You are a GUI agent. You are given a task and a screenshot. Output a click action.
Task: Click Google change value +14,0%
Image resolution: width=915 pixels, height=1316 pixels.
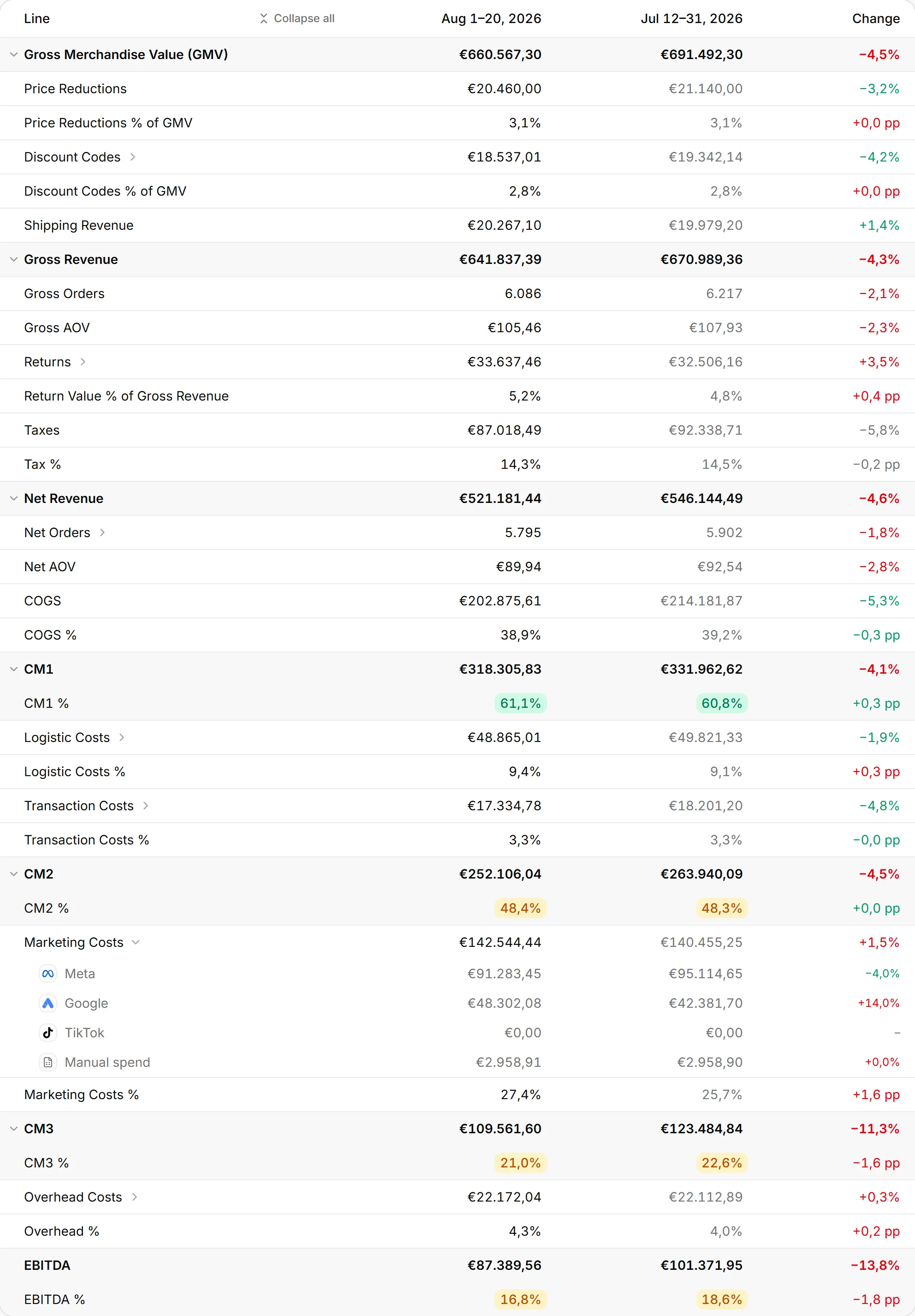click(878, 1003)
